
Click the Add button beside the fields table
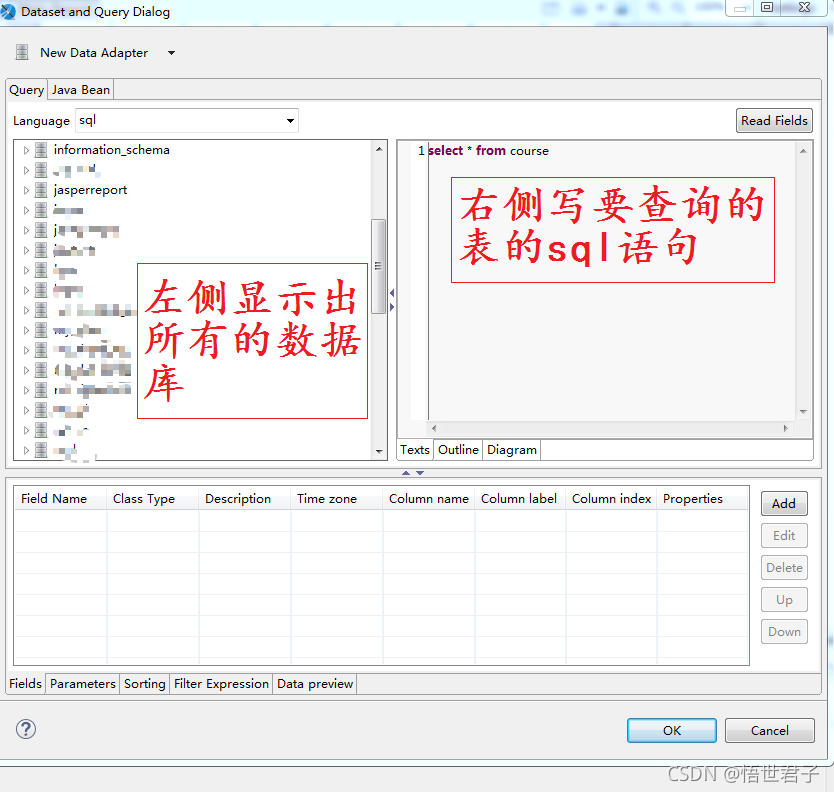[x=784, y=503]
